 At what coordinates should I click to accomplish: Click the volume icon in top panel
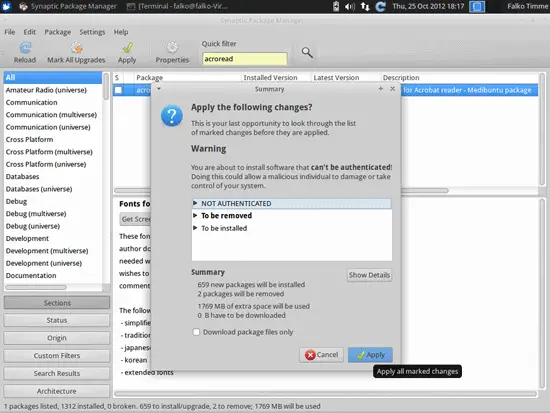(350, 6)
